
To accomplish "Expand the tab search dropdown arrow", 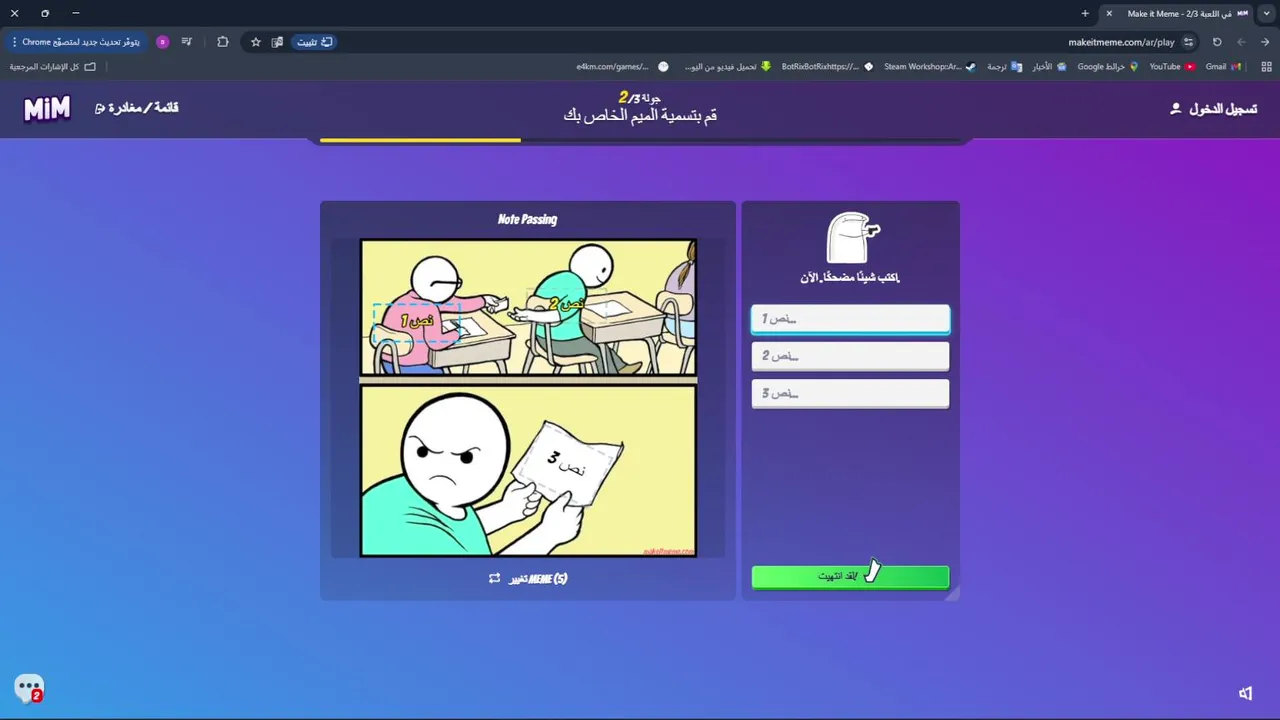I will (1266, 14).
